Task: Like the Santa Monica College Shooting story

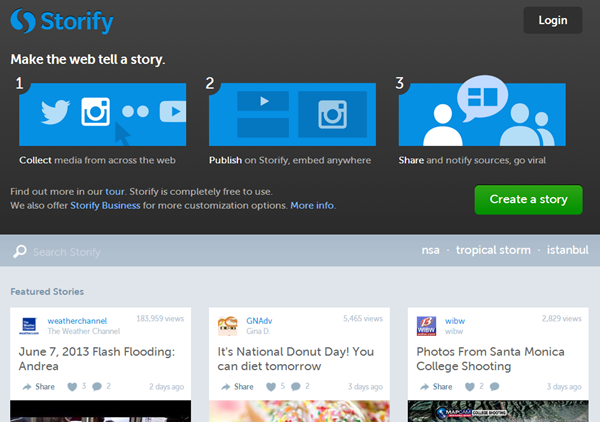Action: (x=470, y=387)
